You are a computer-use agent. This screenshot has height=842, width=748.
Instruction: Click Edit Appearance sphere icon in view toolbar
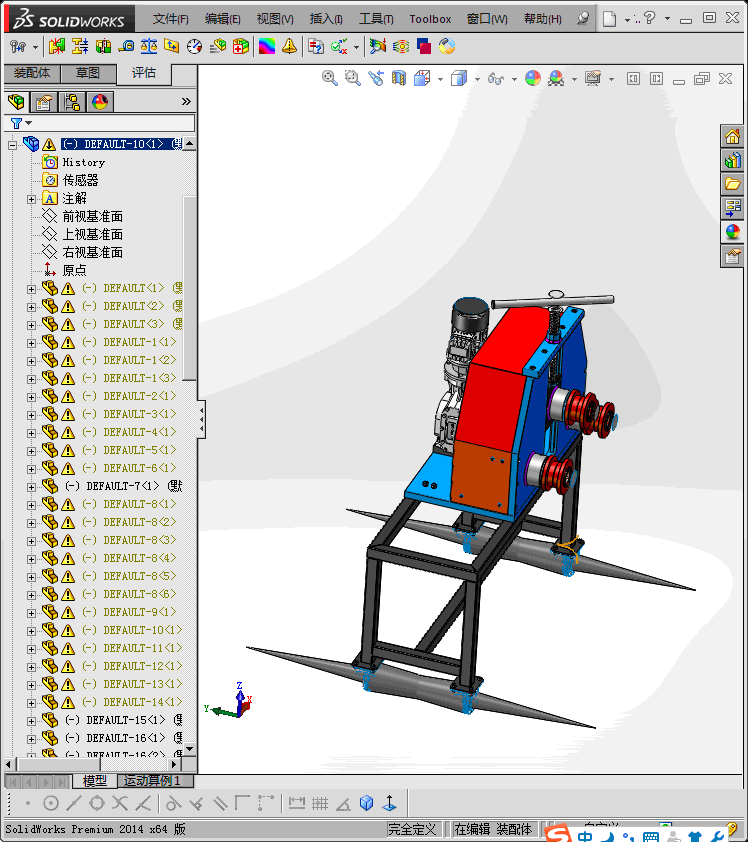[533, 78]
